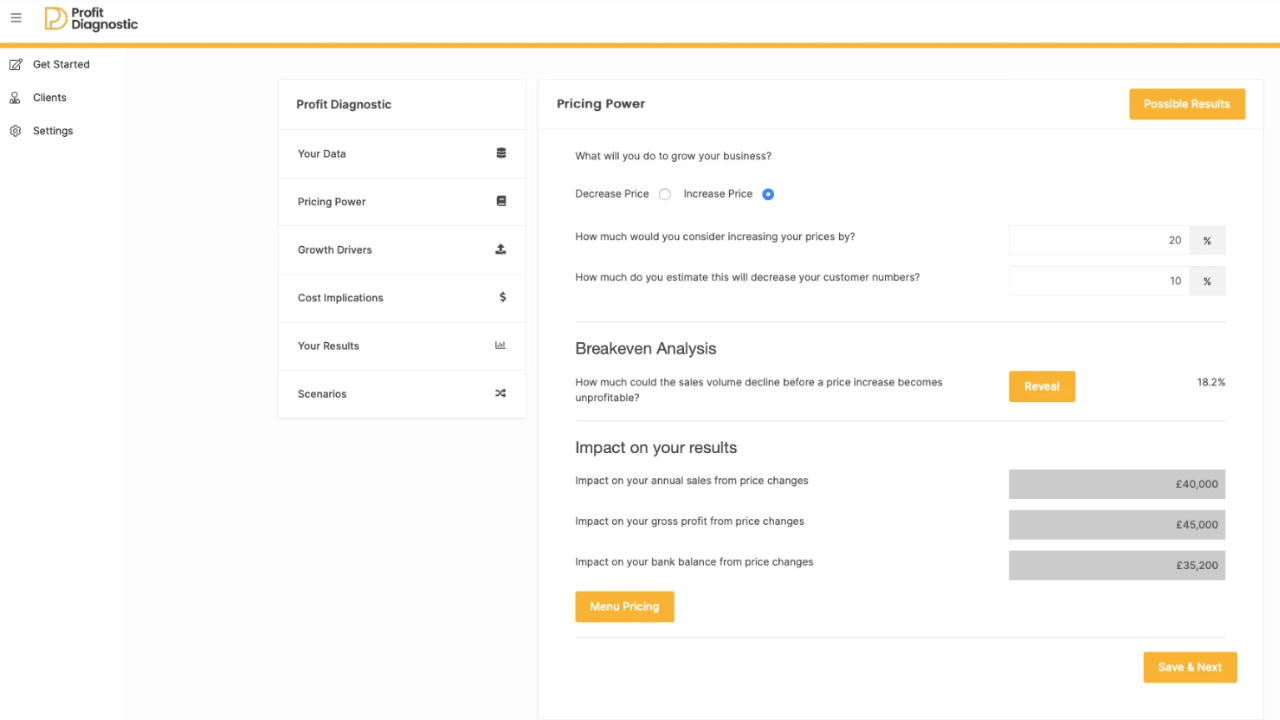Click the percent sign beside customer decrease
The width and height of the screenshot is (1280, 720).
(1207, 281)
